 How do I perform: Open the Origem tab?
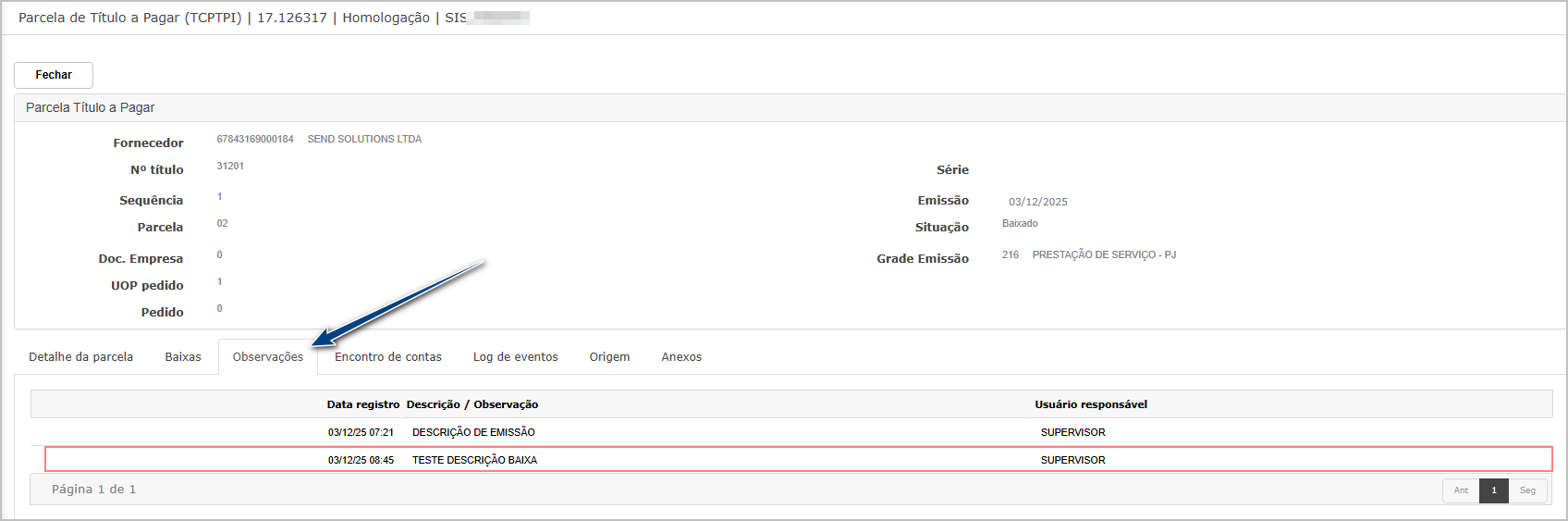point(609,357)
